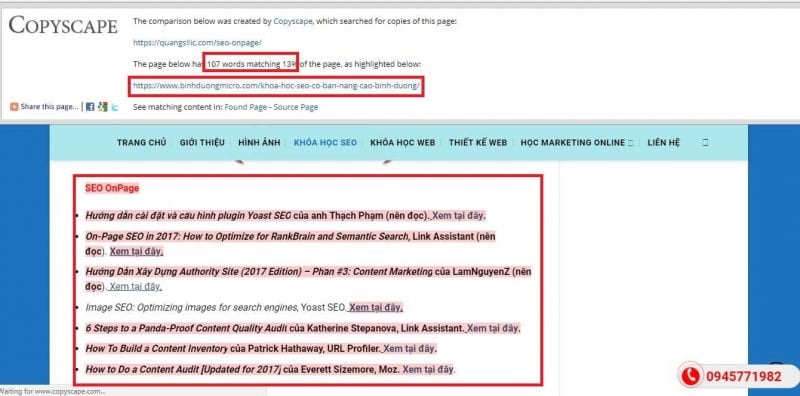Click Xem tại đây for Image SEO article
Screen dimensions: 800x396
pos(376,307)
